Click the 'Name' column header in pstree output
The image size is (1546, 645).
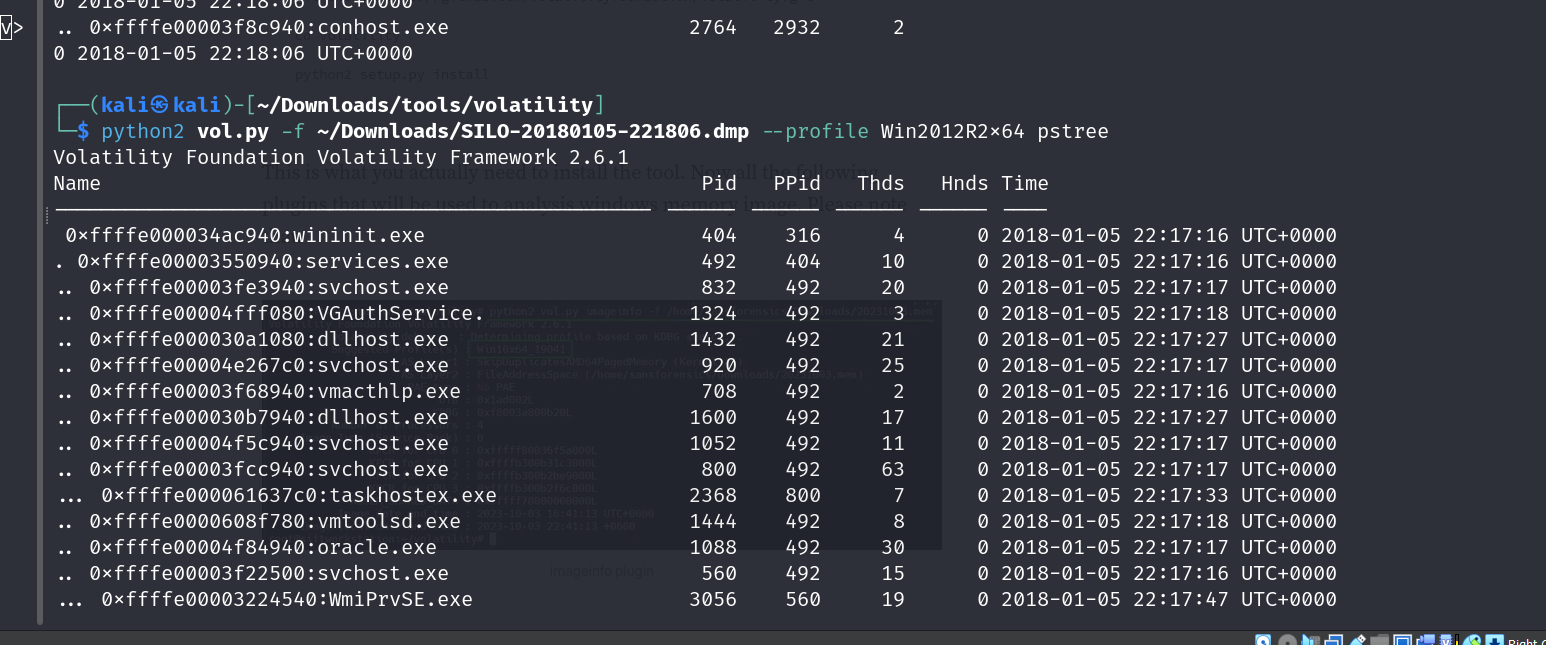tap(77, 183)
